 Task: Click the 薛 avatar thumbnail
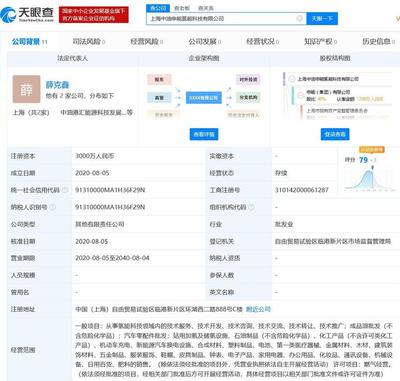(x=26, y=89)
